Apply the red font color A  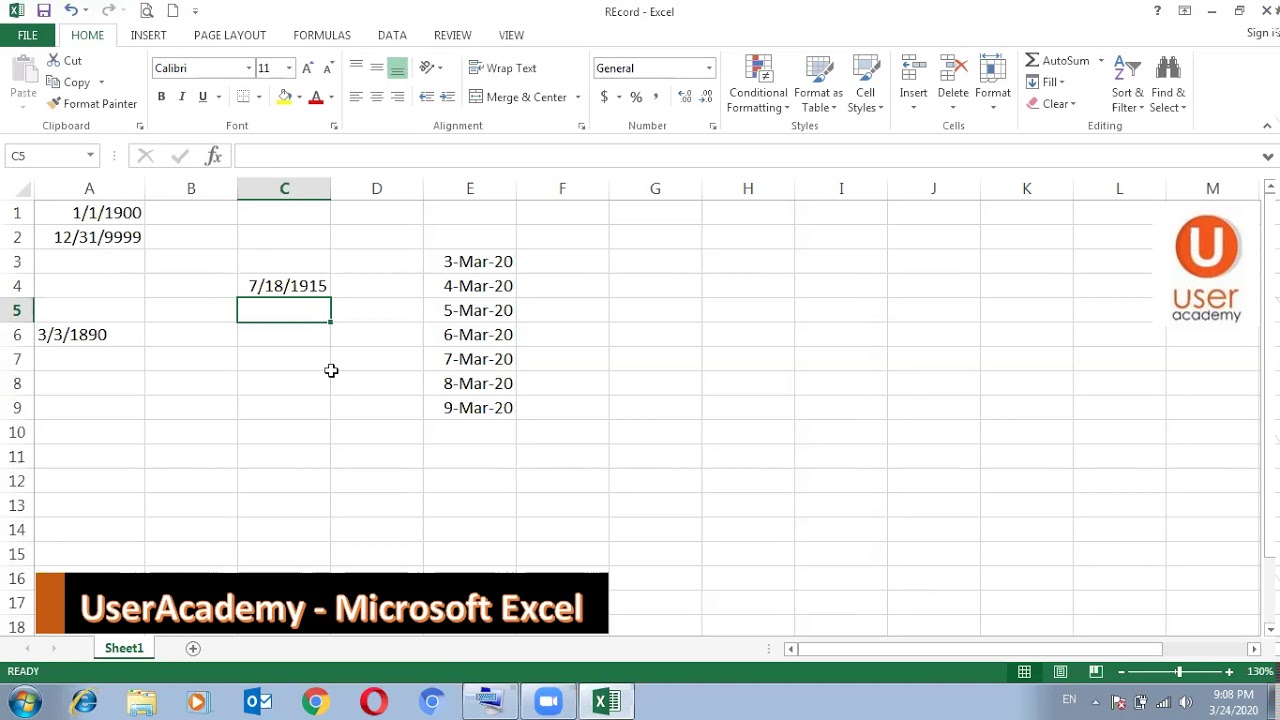pos(316,97)
